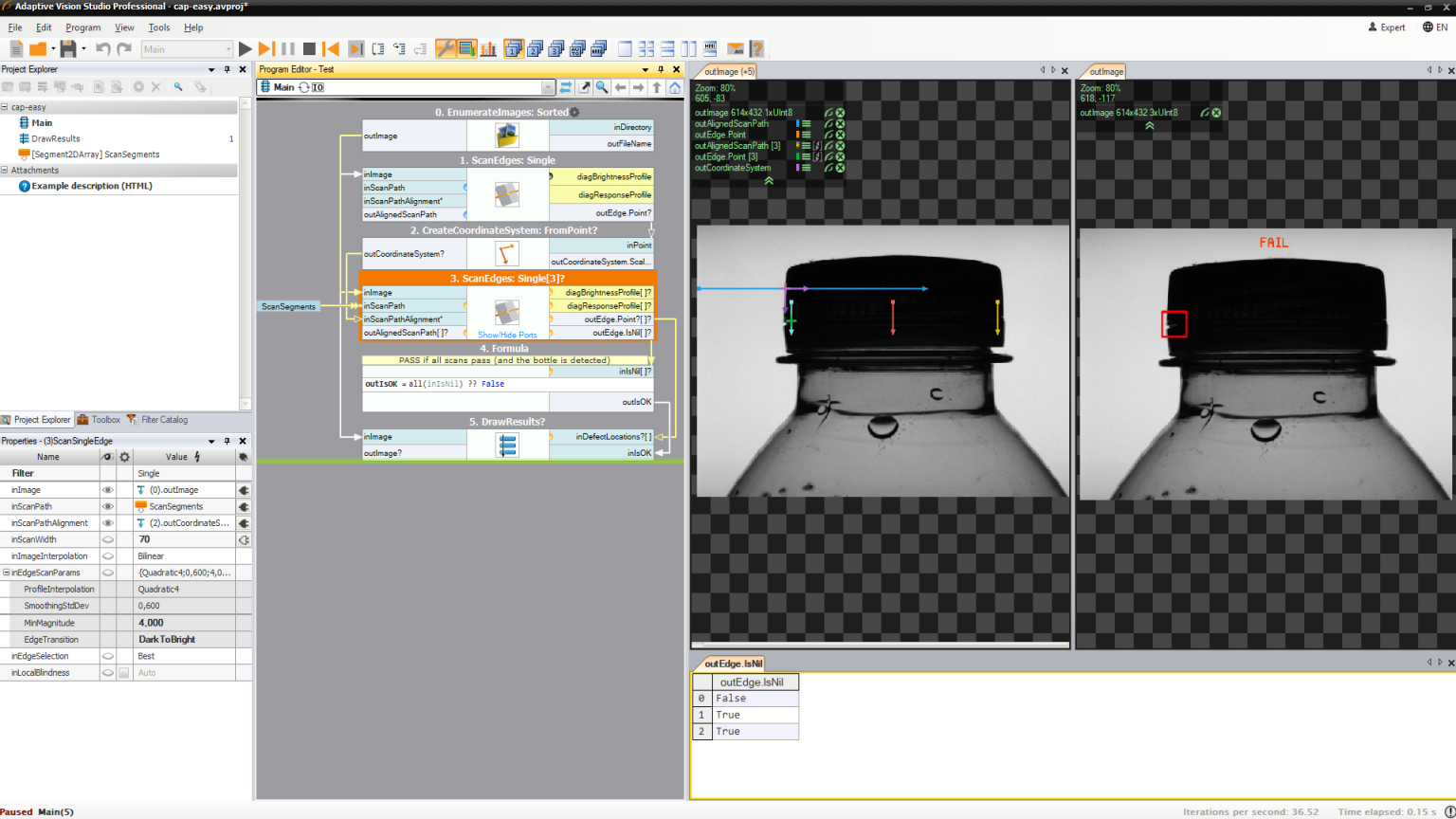Click the Show/Hide Ports link
The image size is (1456, 819).
[x=507, y=335]
